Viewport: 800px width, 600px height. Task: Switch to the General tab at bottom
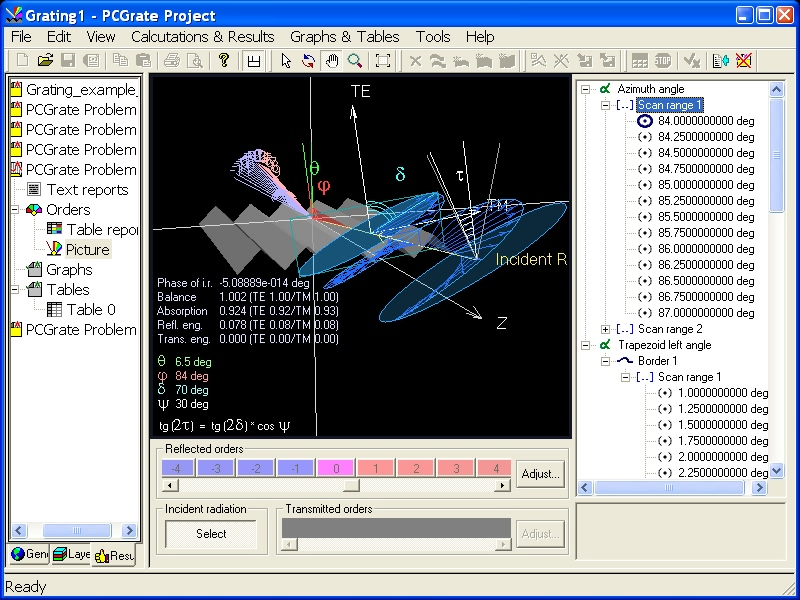click(x=29, y=554)
